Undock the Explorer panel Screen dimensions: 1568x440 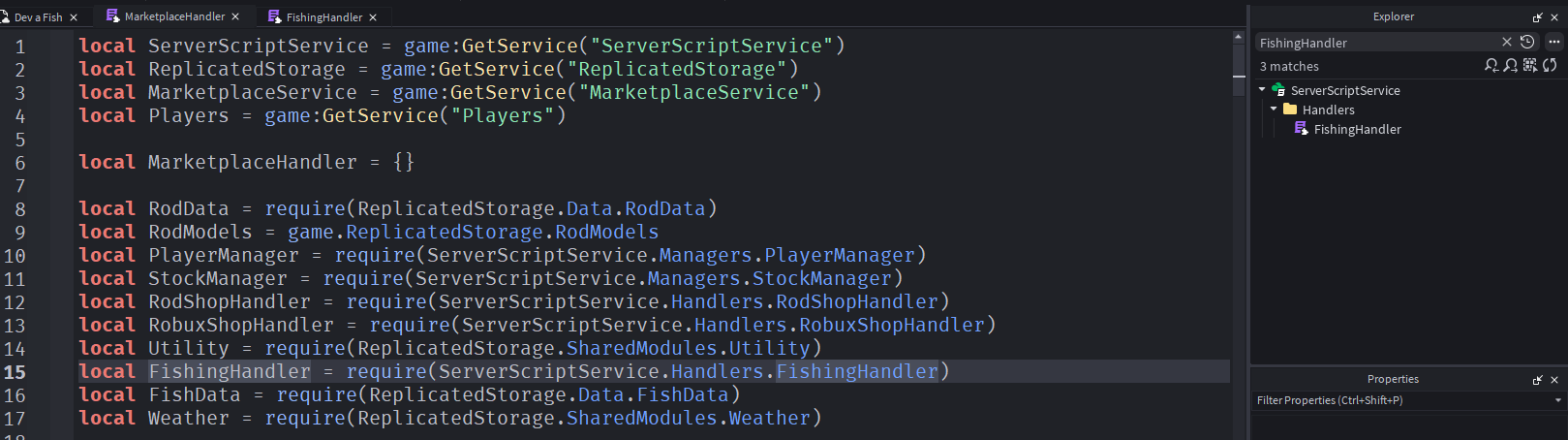pyautogui.click(x=1537, y=17)
